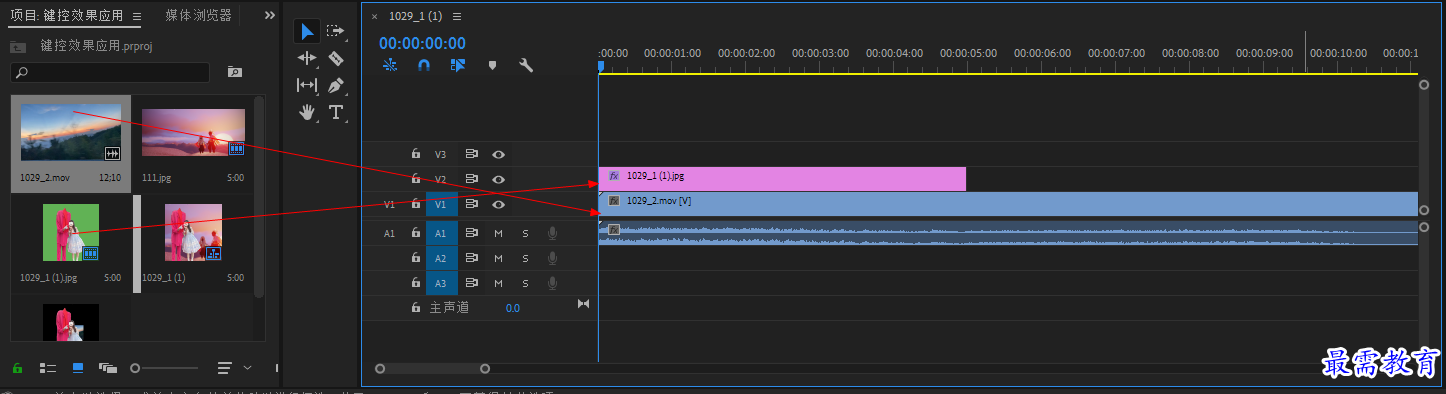
Task: Toggle track lock on A3
Action: (x=416, y=283)
